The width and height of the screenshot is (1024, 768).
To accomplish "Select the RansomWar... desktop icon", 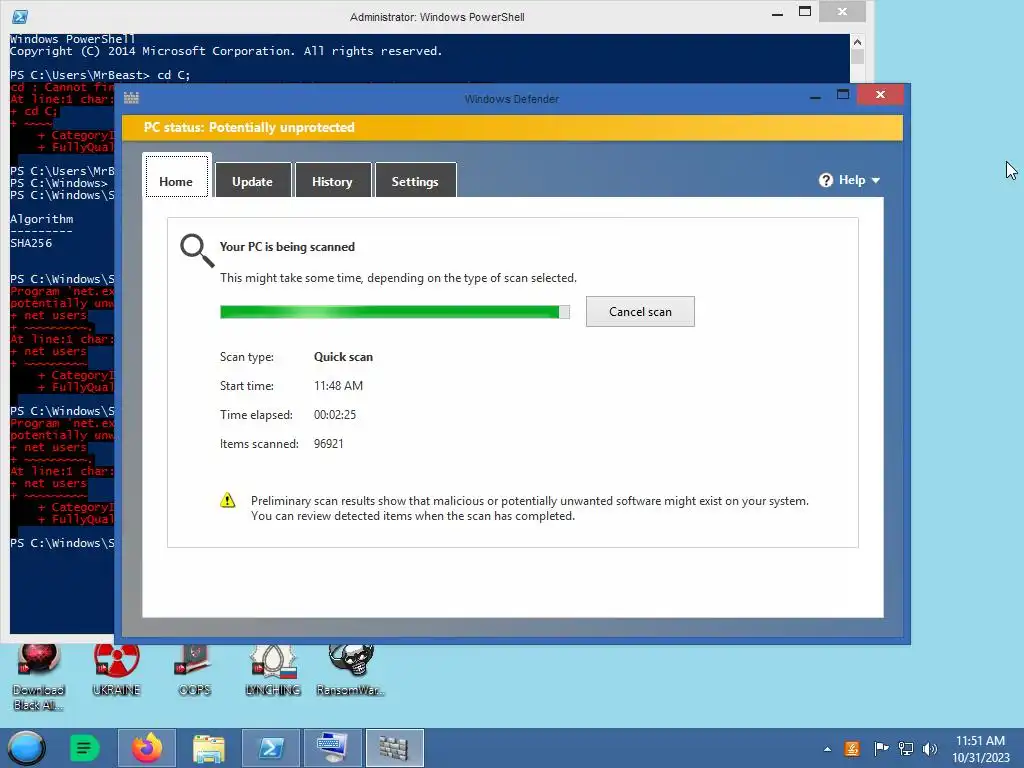I will pyautogui.click(x=351, y=669).
